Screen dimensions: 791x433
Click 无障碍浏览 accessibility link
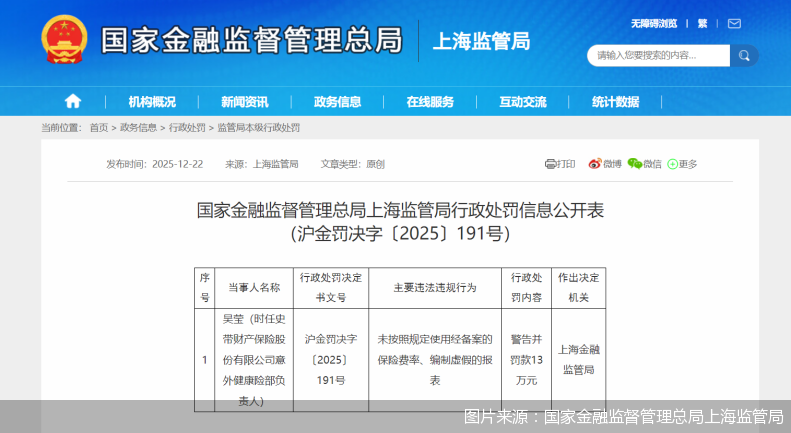tap(654, 24)
